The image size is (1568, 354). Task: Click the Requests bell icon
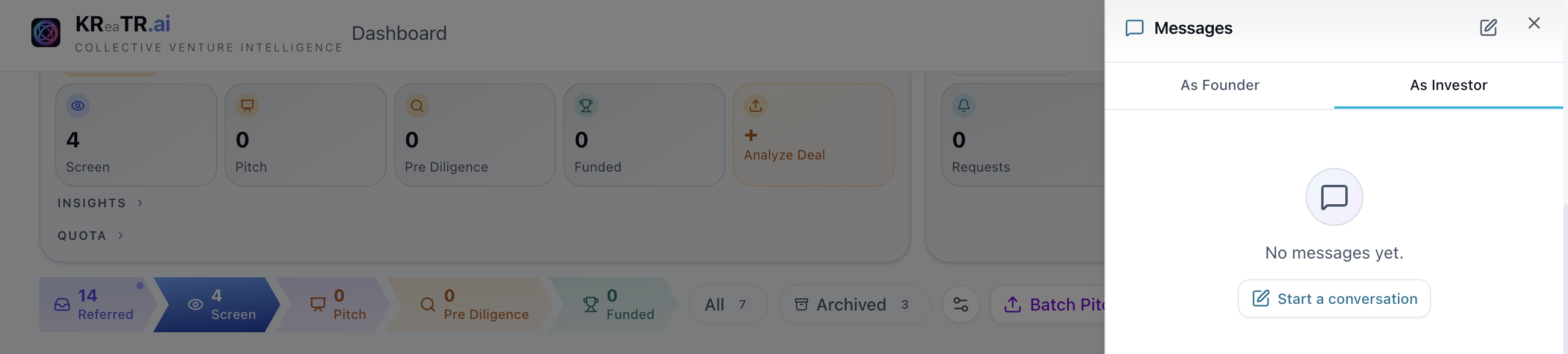pos(964,105)
